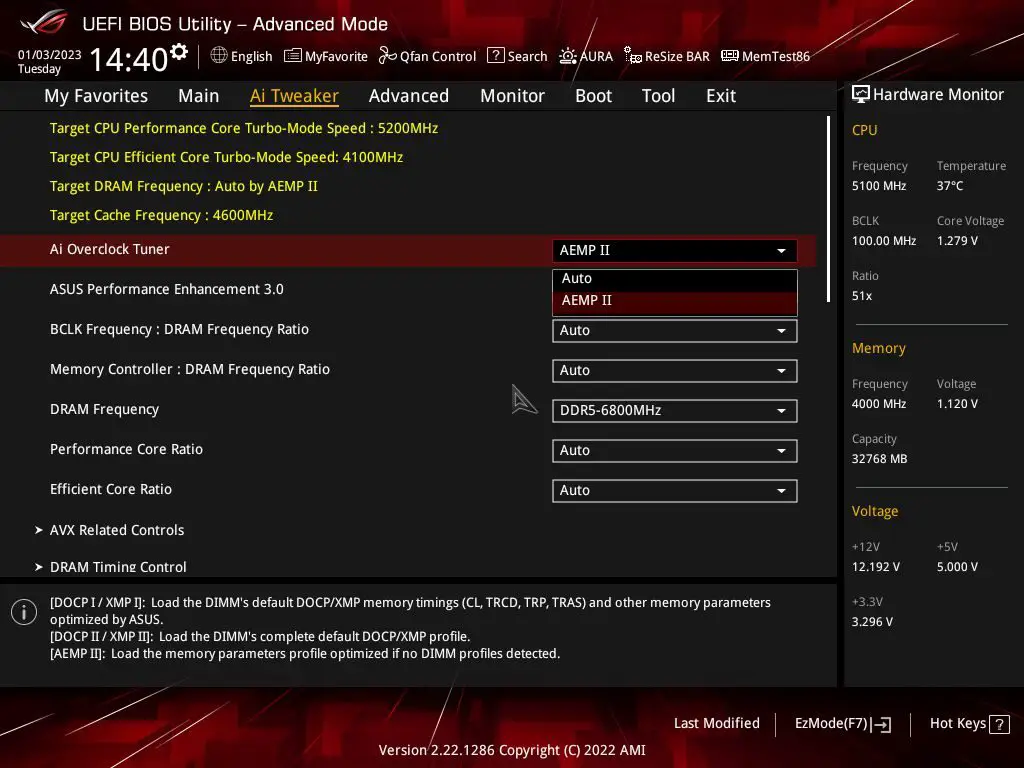Click Last Modified button

point(716,724)
